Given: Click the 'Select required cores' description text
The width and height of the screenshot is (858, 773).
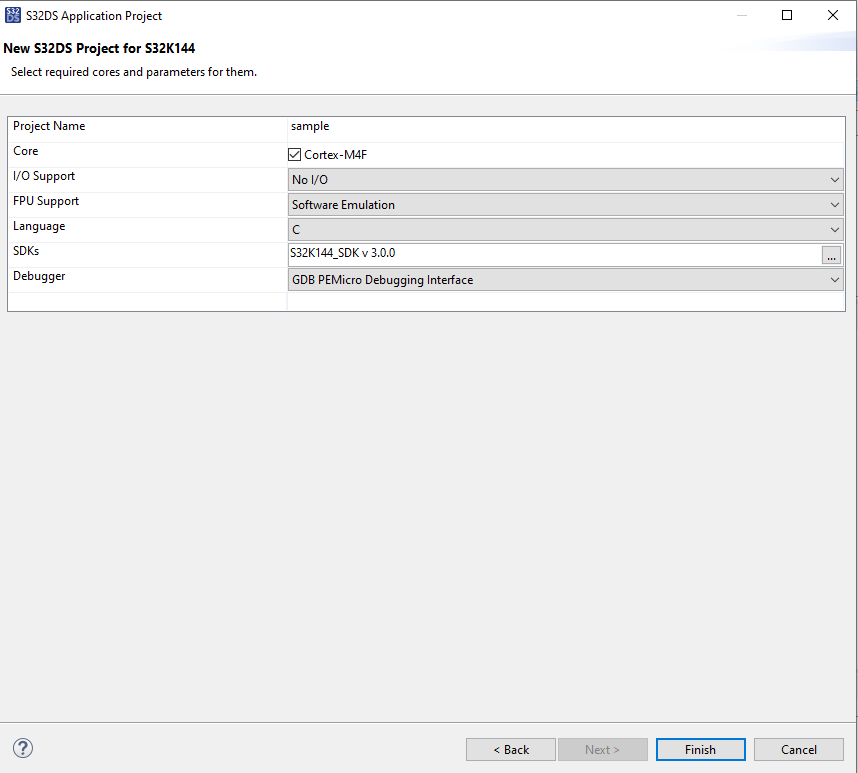Looking at the screenshot, I should pos(134,72).
